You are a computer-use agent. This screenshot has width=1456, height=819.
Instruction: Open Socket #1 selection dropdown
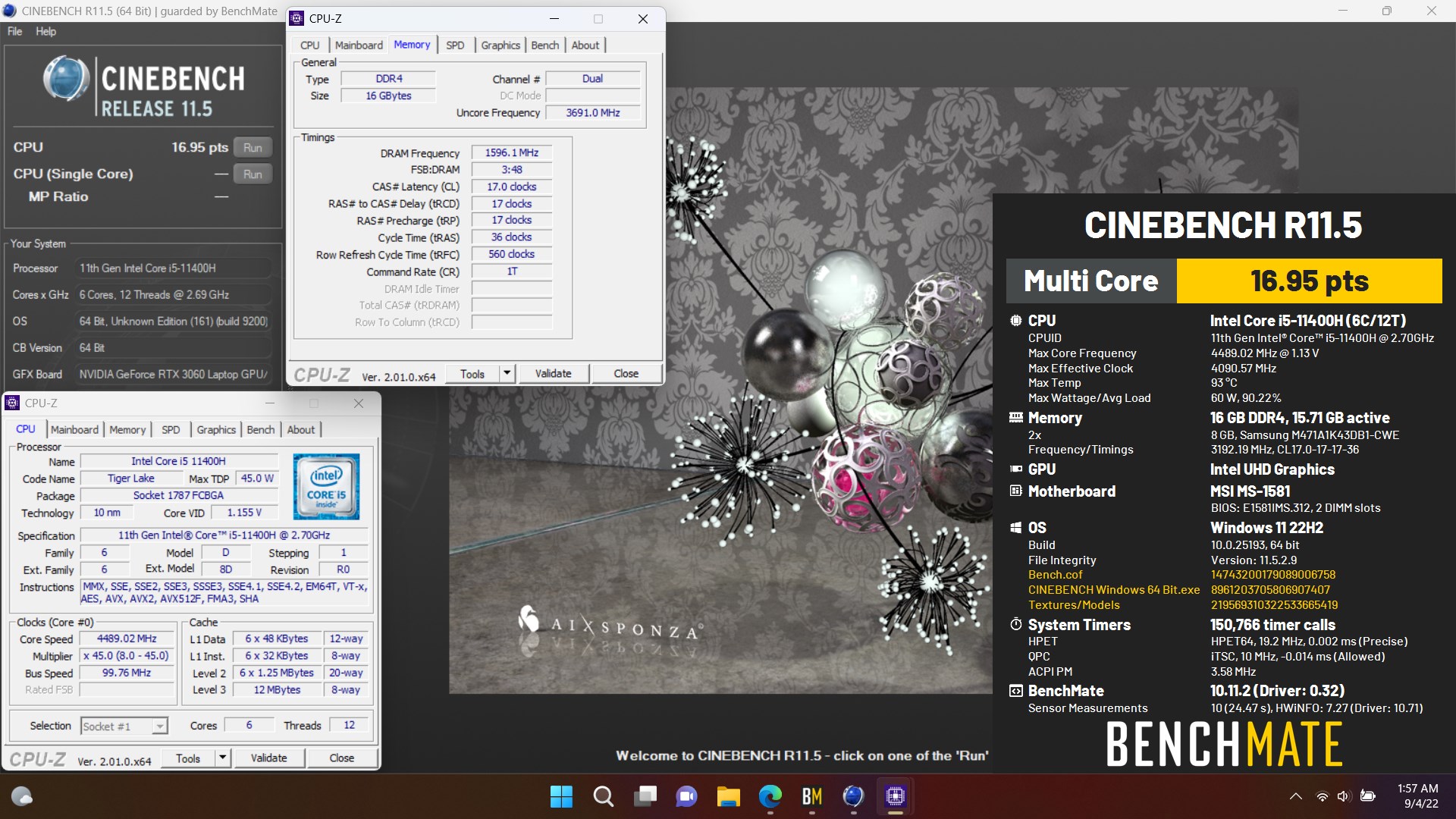[124, 726]
